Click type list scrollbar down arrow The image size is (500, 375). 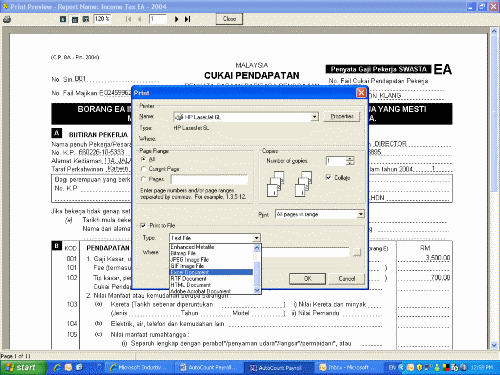pos(257,290)
